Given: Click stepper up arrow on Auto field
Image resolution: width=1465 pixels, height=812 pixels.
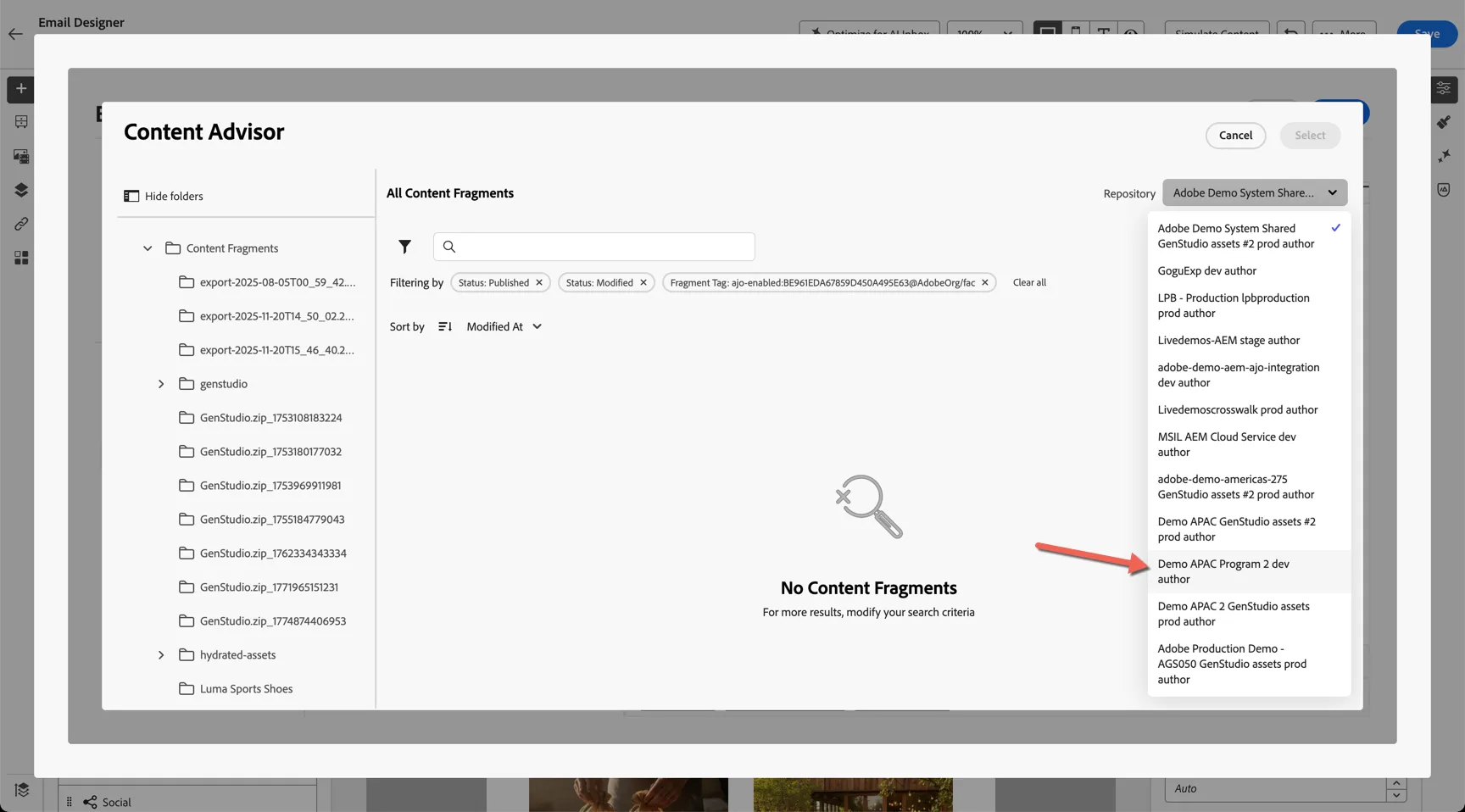Looking at the screenshot, I should (x=1395, y=783).
